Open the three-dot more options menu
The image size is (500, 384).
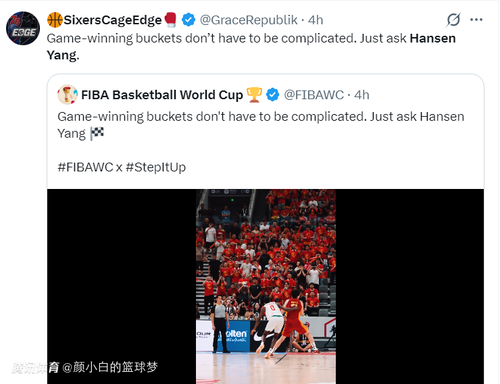point(476,20)
